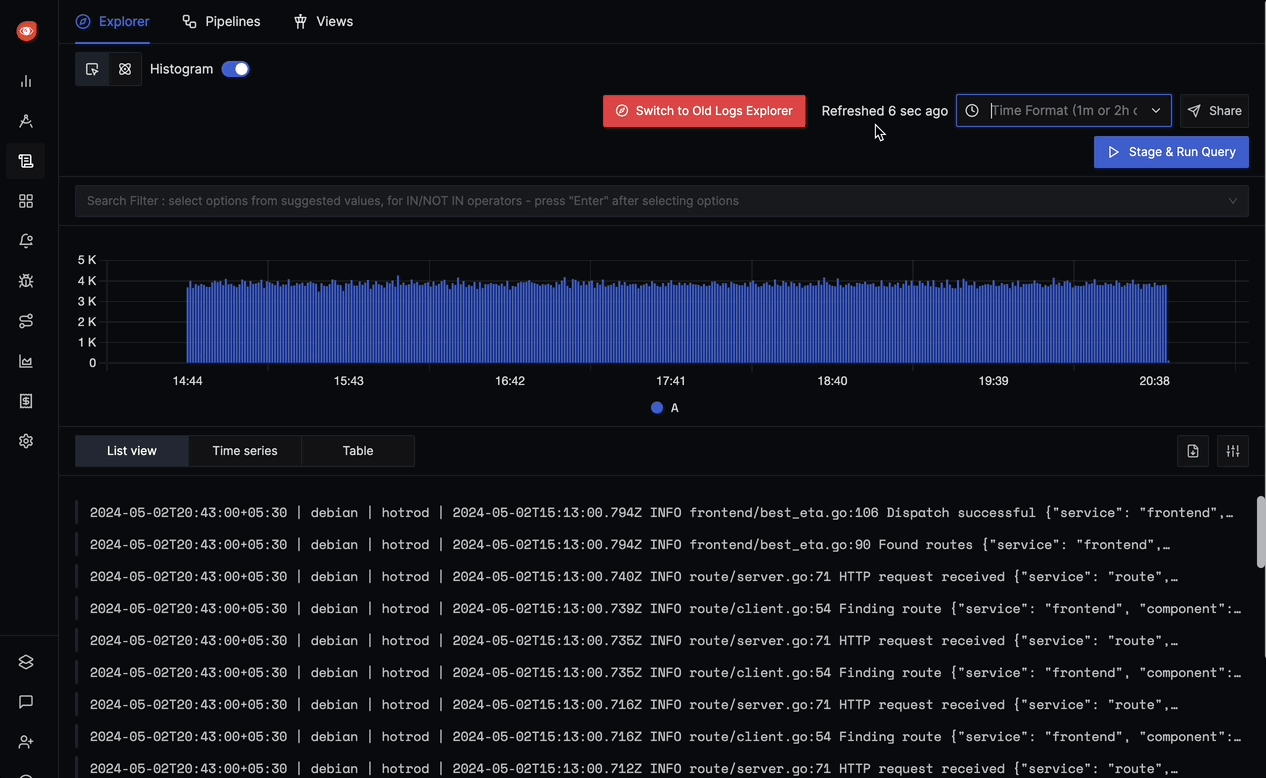
Task: Click the SigNoz eye logo
Action: pos(27,31)
